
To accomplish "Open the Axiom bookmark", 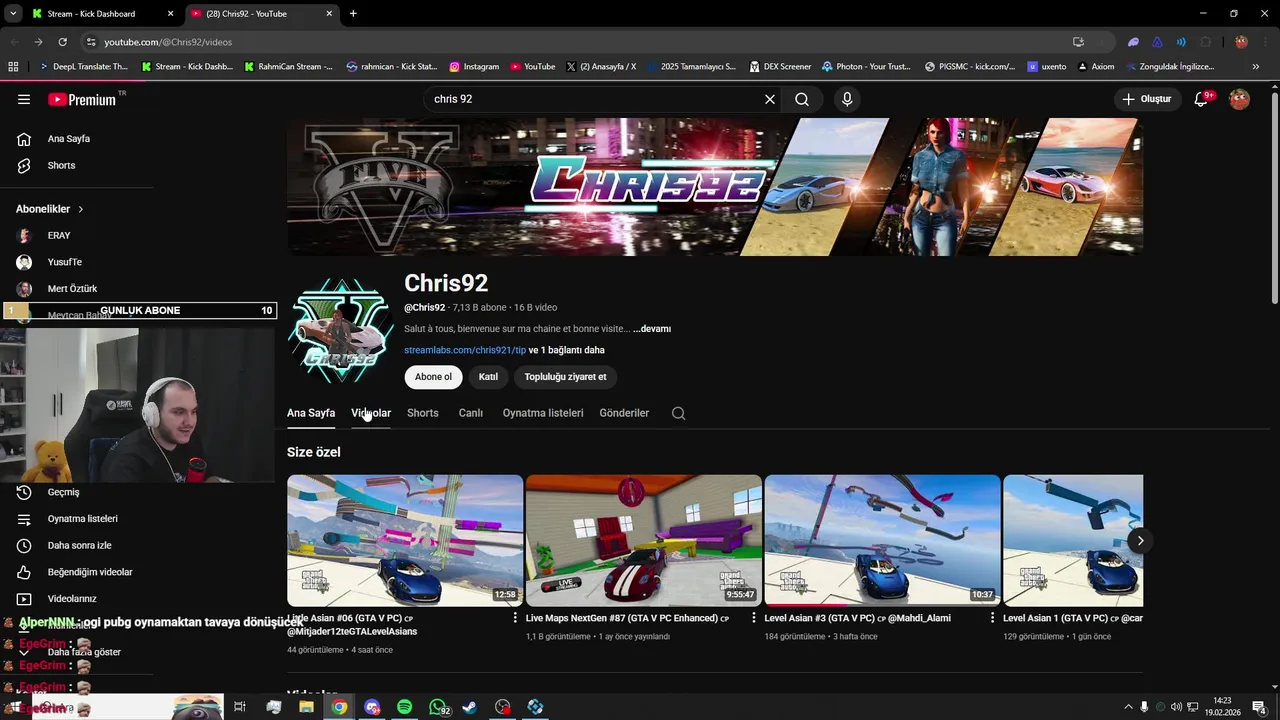I will pos(1095,67).
